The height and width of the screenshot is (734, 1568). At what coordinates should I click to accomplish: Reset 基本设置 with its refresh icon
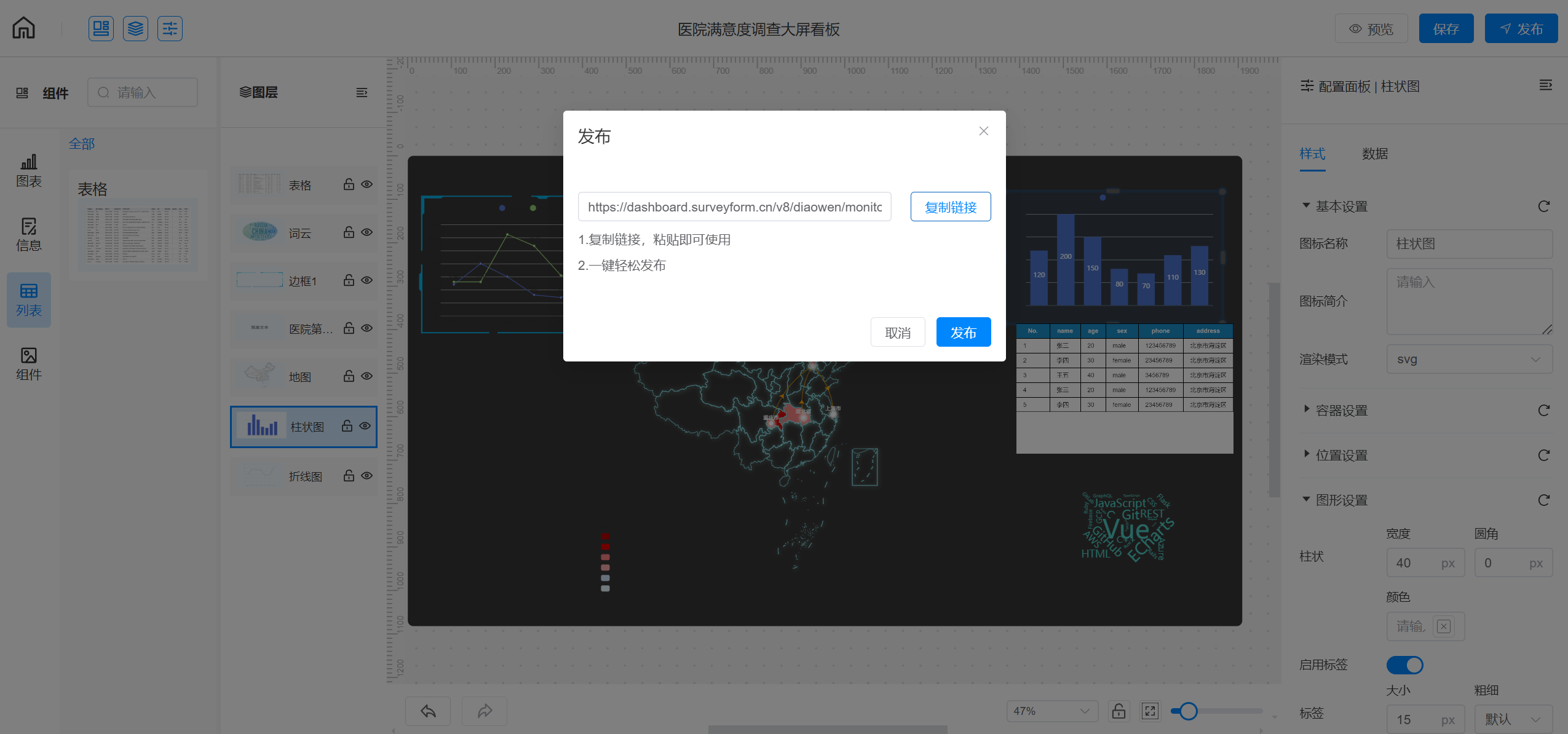click(1543, 207)
